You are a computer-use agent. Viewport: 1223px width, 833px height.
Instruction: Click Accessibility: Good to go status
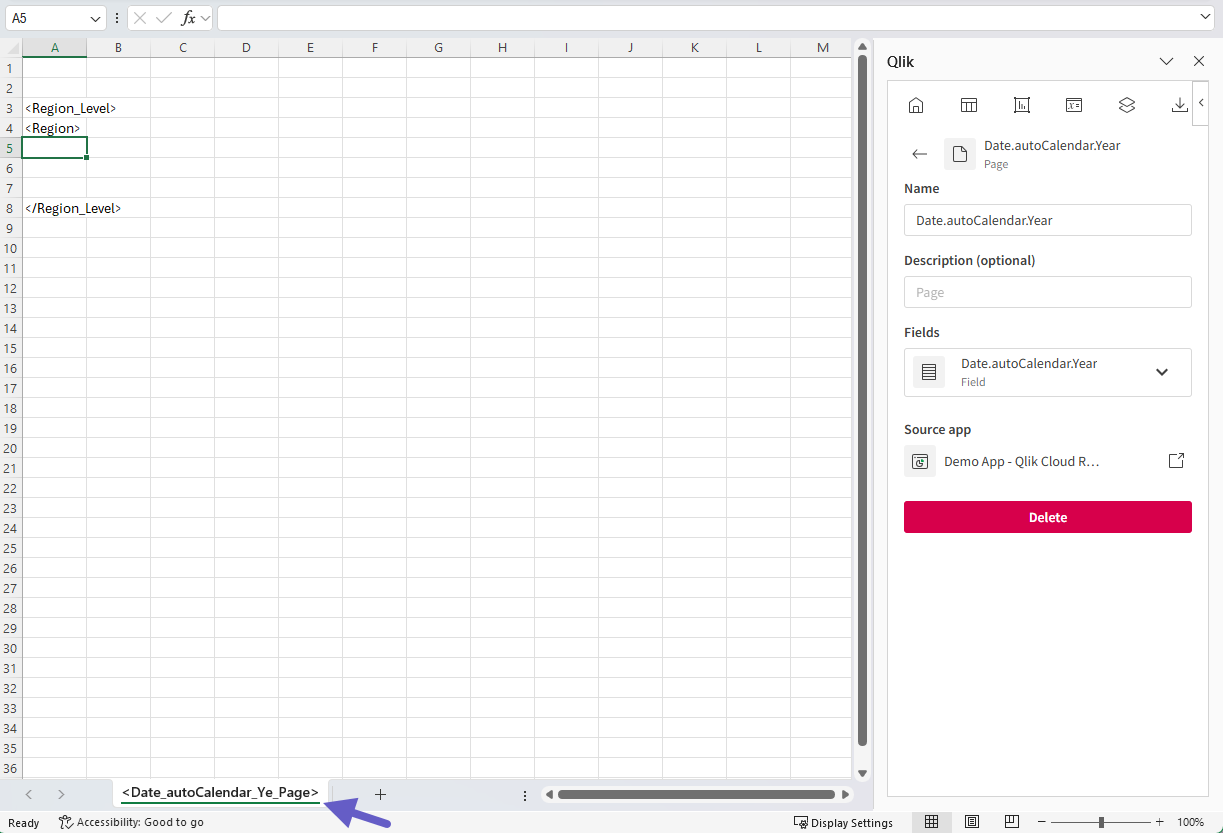131,822
